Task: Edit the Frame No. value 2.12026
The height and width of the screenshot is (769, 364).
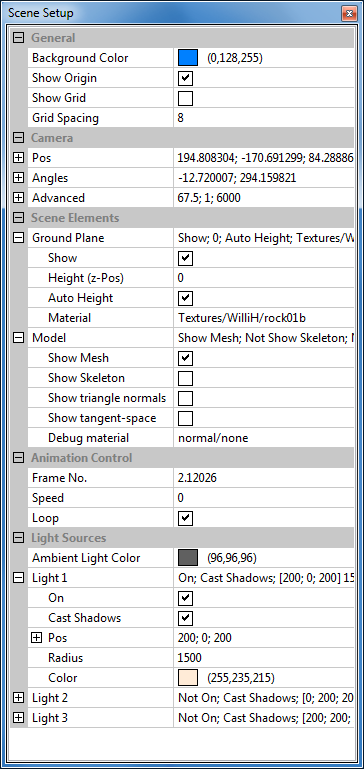Action: point(263,478)
